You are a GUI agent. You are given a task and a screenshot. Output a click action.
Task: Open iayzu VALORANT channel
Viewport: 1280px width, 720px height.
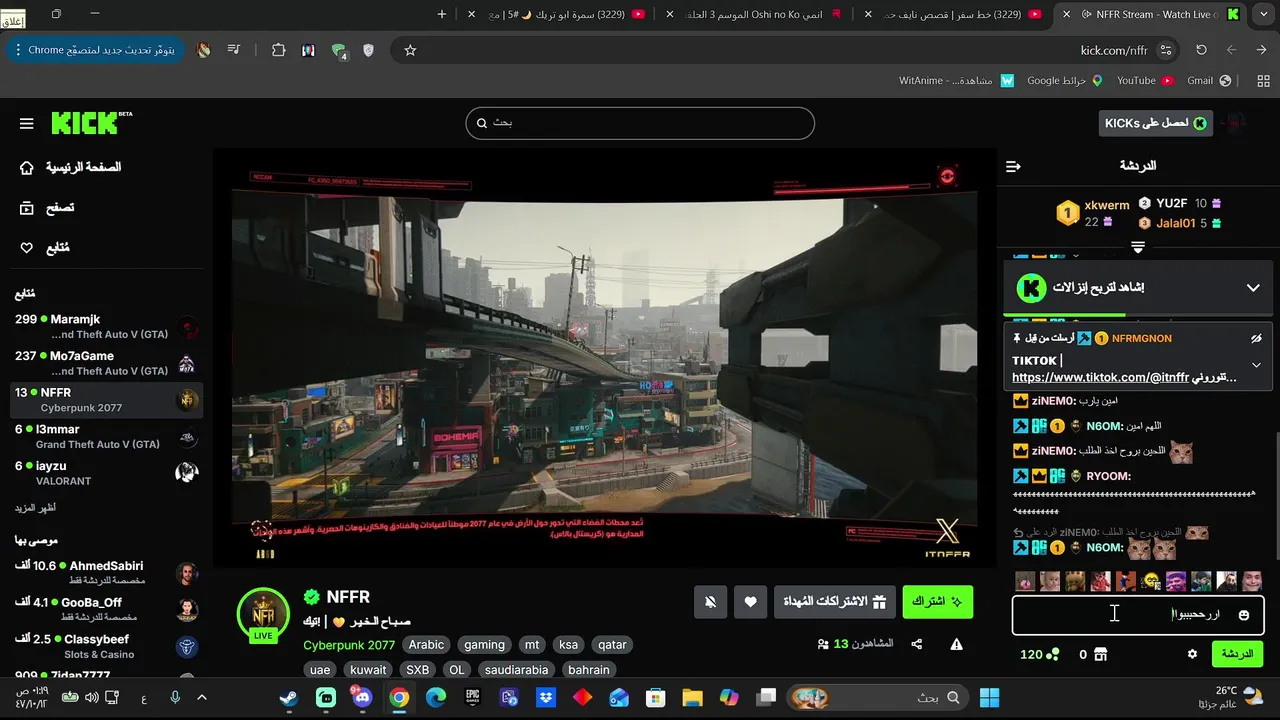click(106, 473)
